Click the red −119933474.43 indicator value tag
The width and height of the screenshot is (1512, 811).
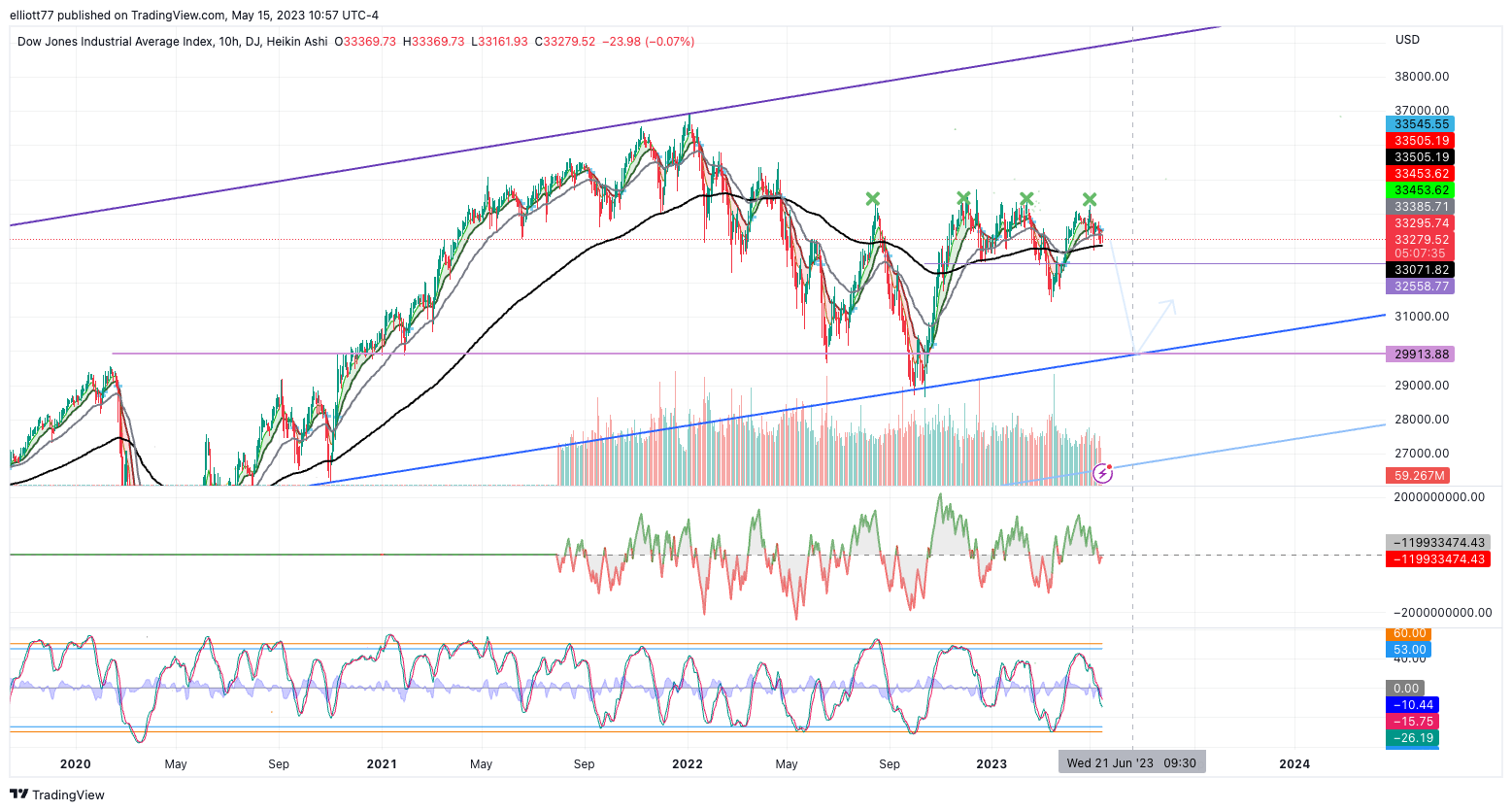[x=1438, y=559]
